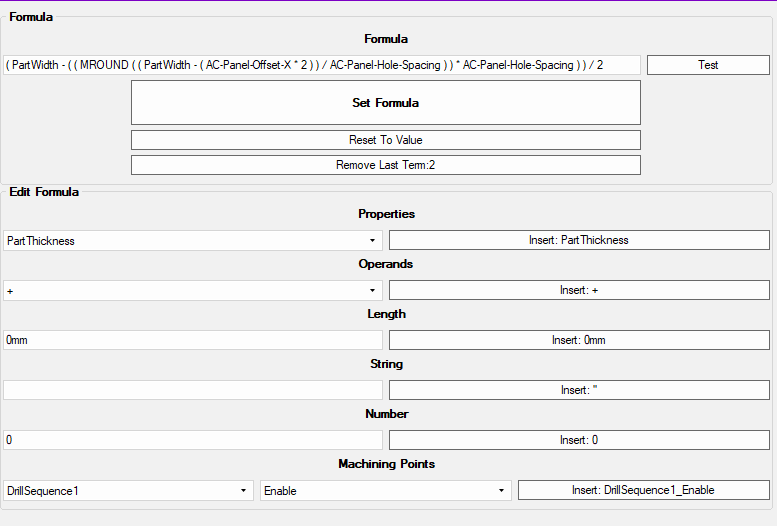Focus the Length 0mm input field
Image resolution: width=777 pixels, height=526 pixels.
[193, 340]
